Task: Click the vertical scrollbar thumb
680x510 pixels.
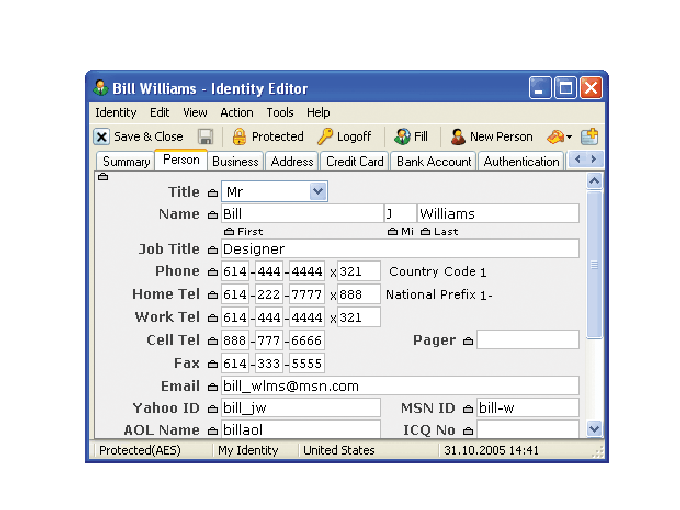Action: pyautogui.click(x=594, y=264)
